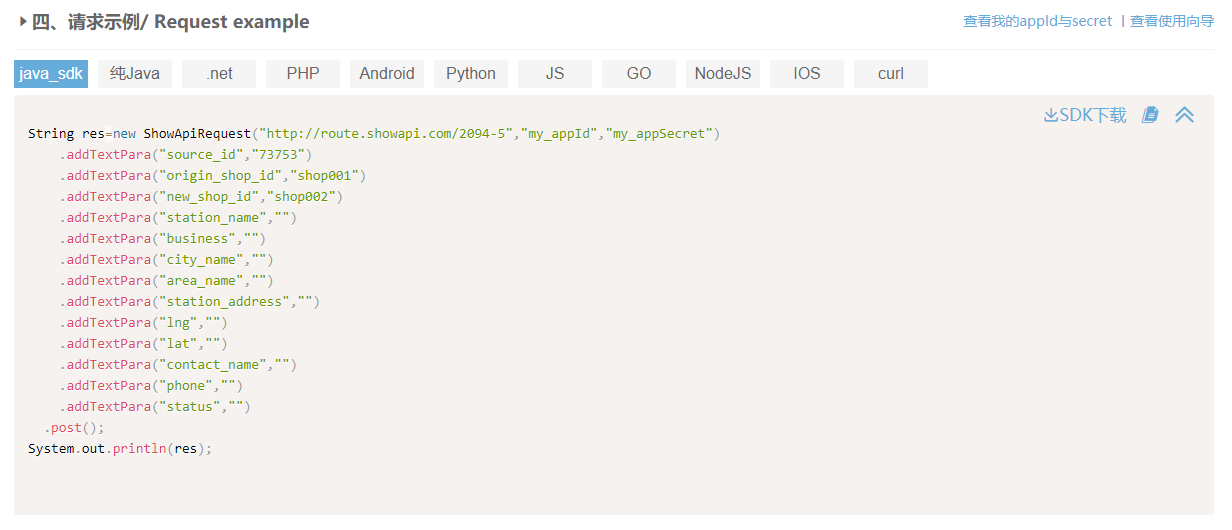Switch to the IOS tab
Viewport: 1232px width, 530px height.
pos(807,74)
